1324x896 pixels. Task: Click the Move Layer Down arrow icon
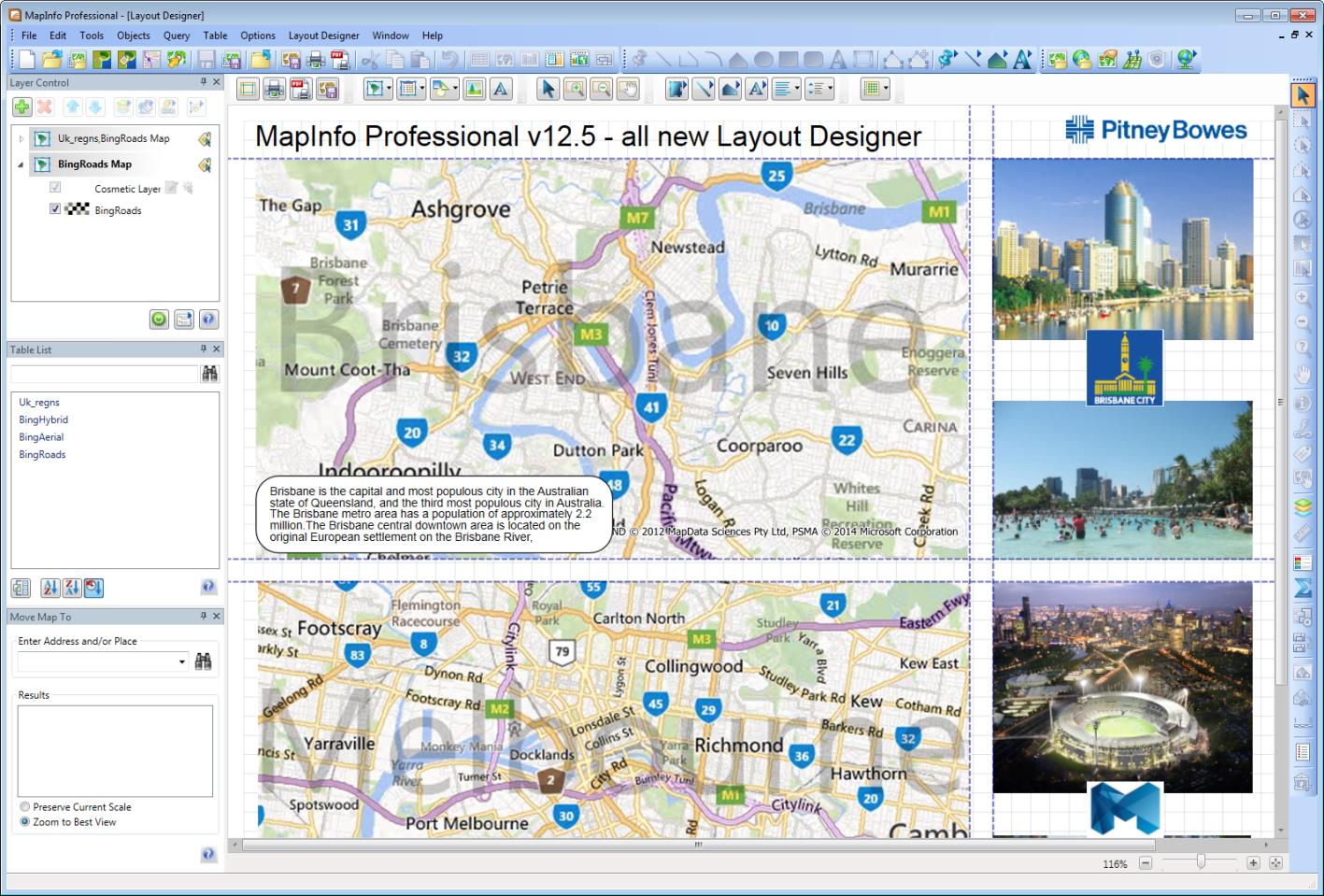[x=95, y=107]
